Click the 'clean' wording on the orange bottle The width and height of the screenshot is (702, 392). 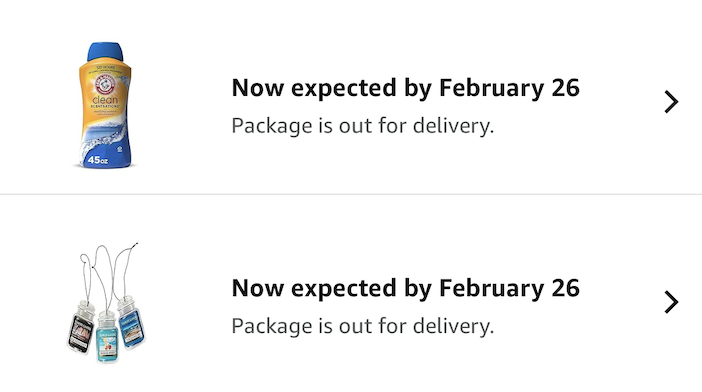[x=105, y=99]
